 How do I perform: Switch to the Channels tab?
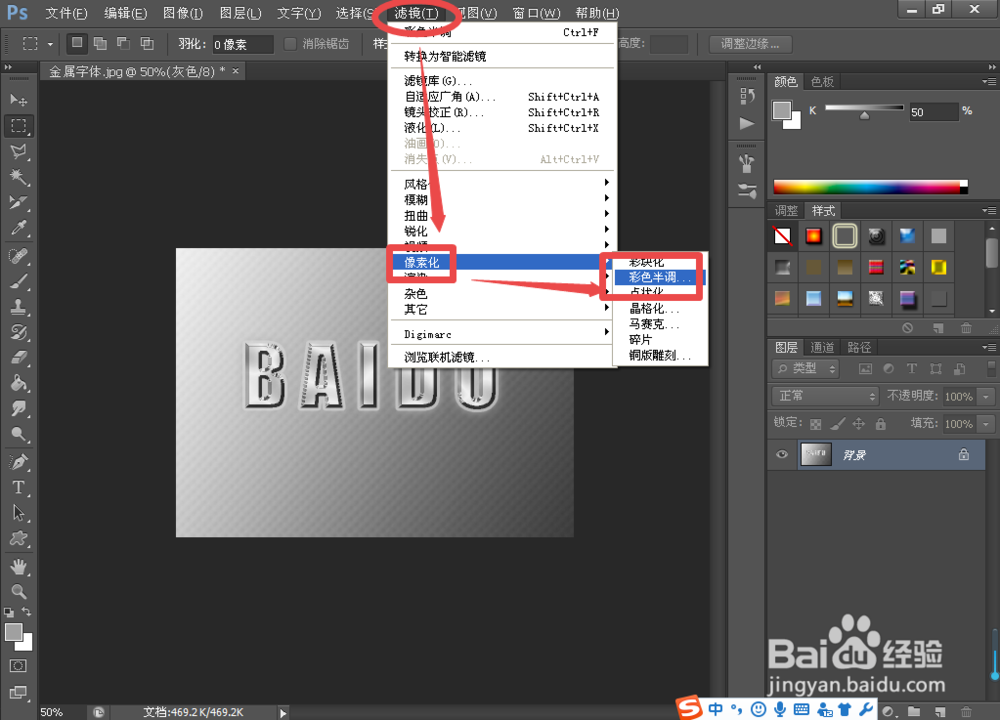pos(822,348)
